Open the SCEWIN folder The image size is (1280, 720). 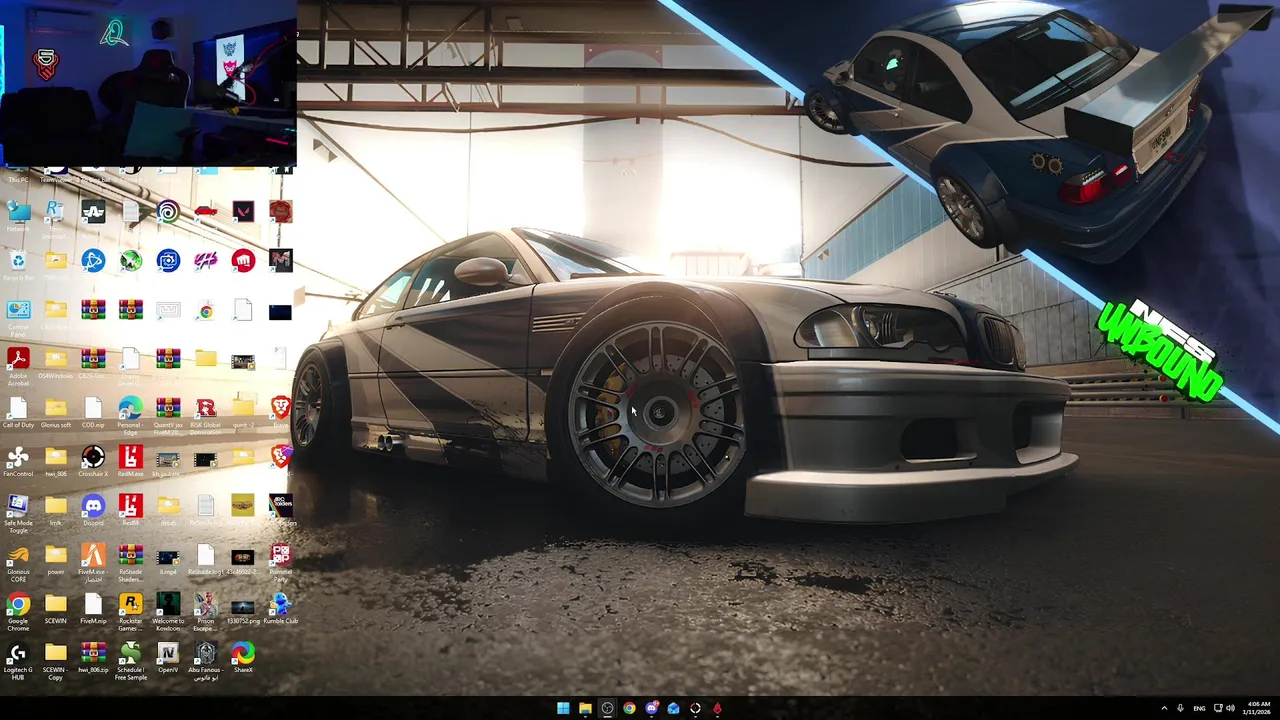coord(56,608)
